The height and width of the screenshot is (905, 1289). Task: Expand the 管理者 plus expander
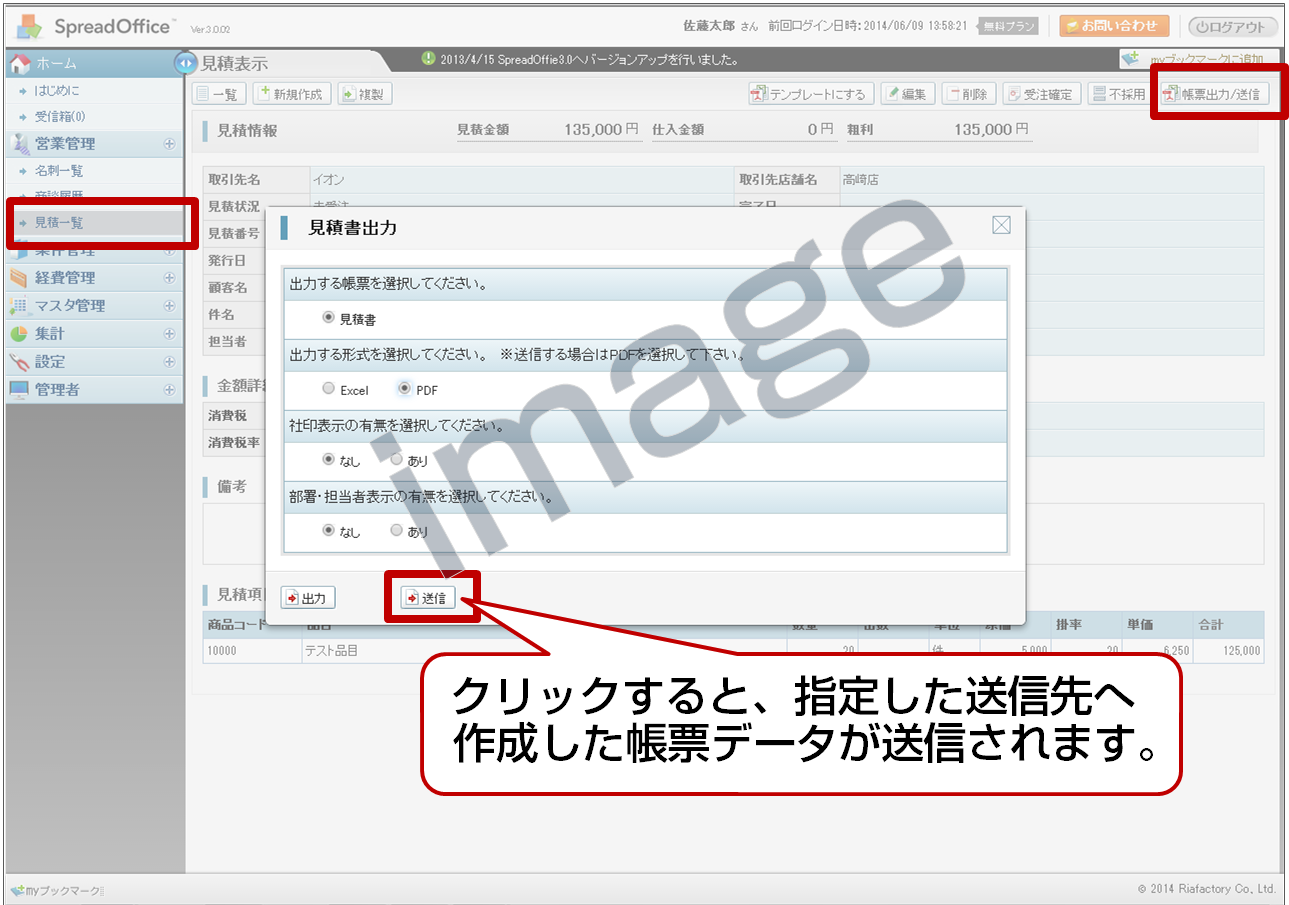pyautogui.click(x=169, y=390)
